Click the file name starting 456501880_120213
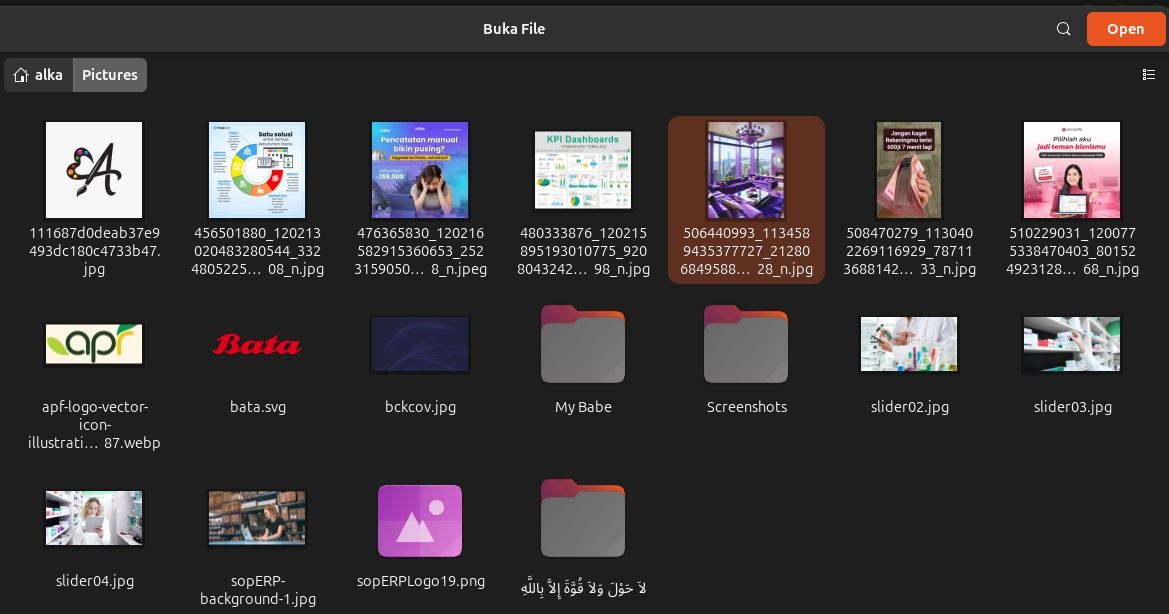Viewport: 1169px width, 614px height. coord(257,251)
